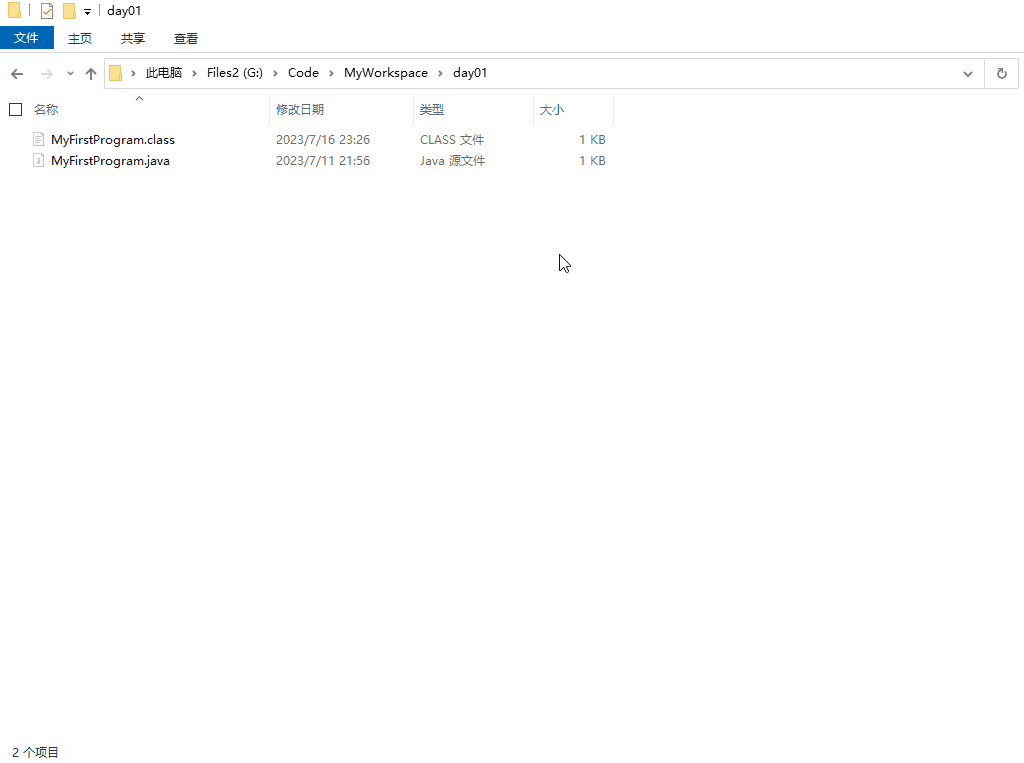Image resolution: width=1024 pixels, height=763 pixels.
Task: Switch to the 查看 ribbon tab
Action: [186, 38]
